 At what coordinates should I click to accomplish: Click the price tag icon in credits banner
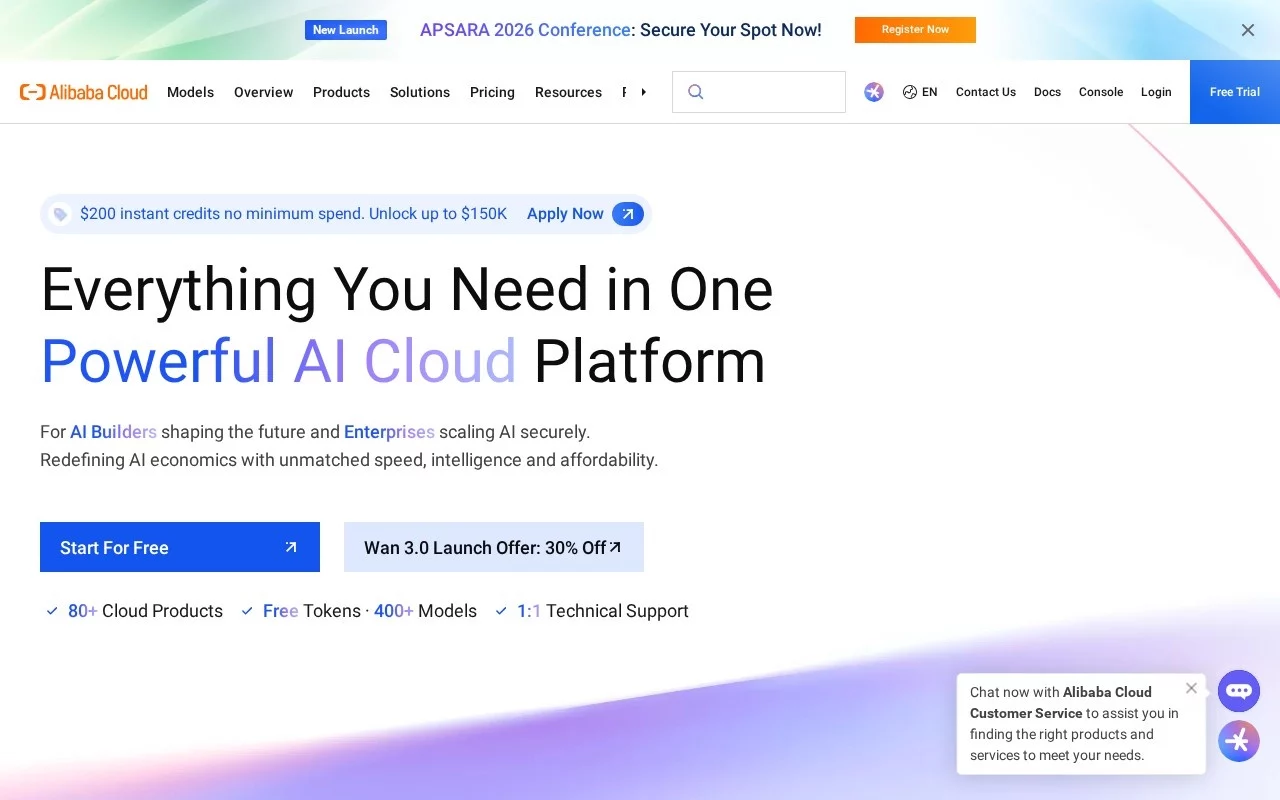pyautogui.click(x=60, y=214)
